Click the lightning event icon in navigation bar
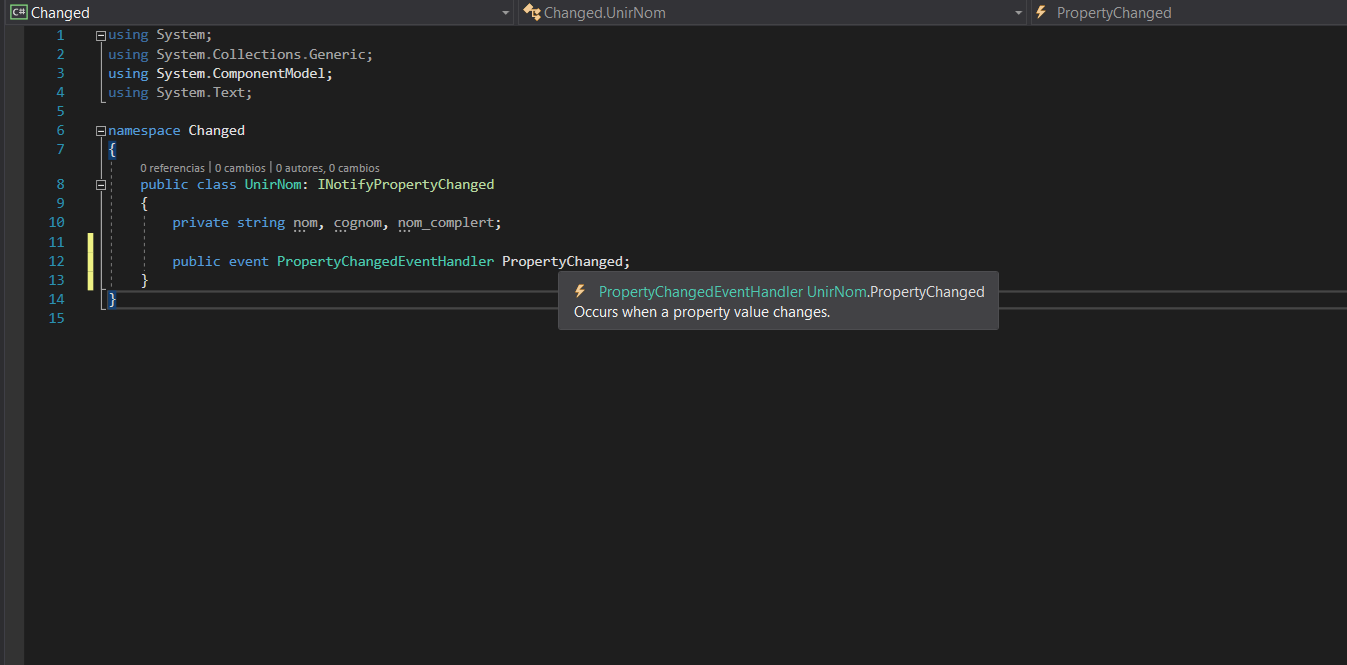 coord(1041,13)
